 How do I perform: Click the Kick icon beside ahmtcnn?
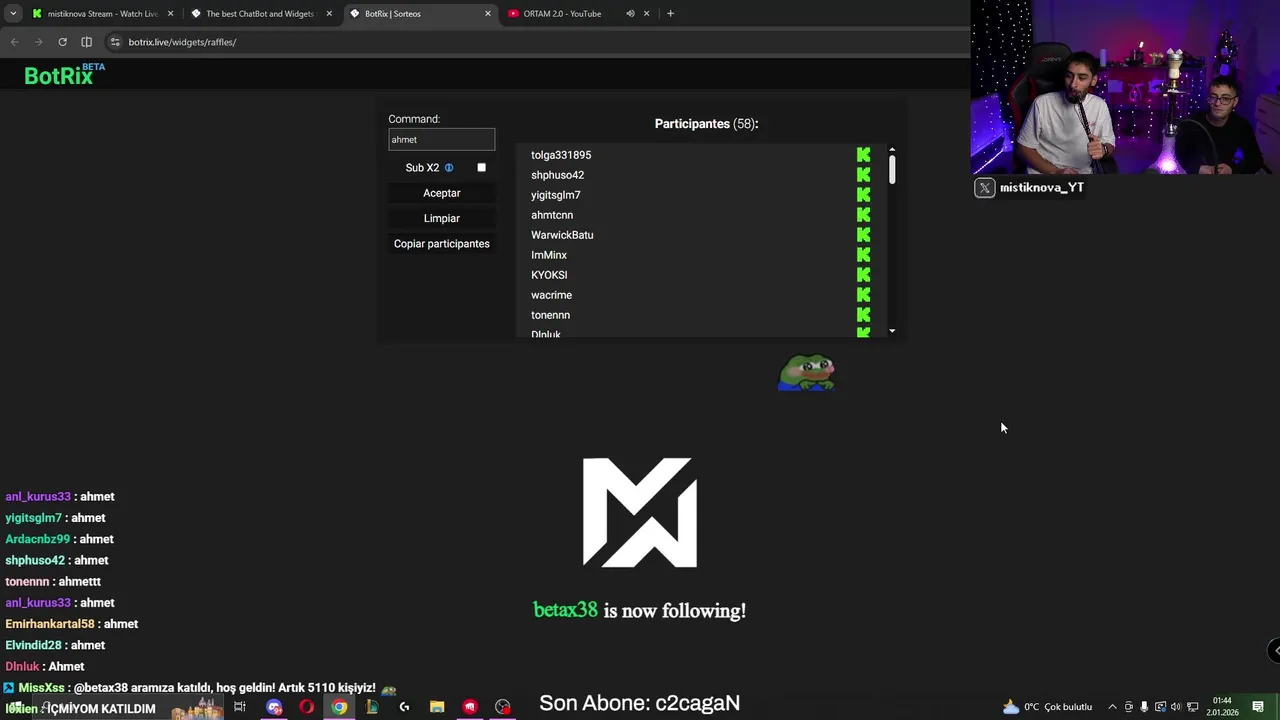coord(863,215)
